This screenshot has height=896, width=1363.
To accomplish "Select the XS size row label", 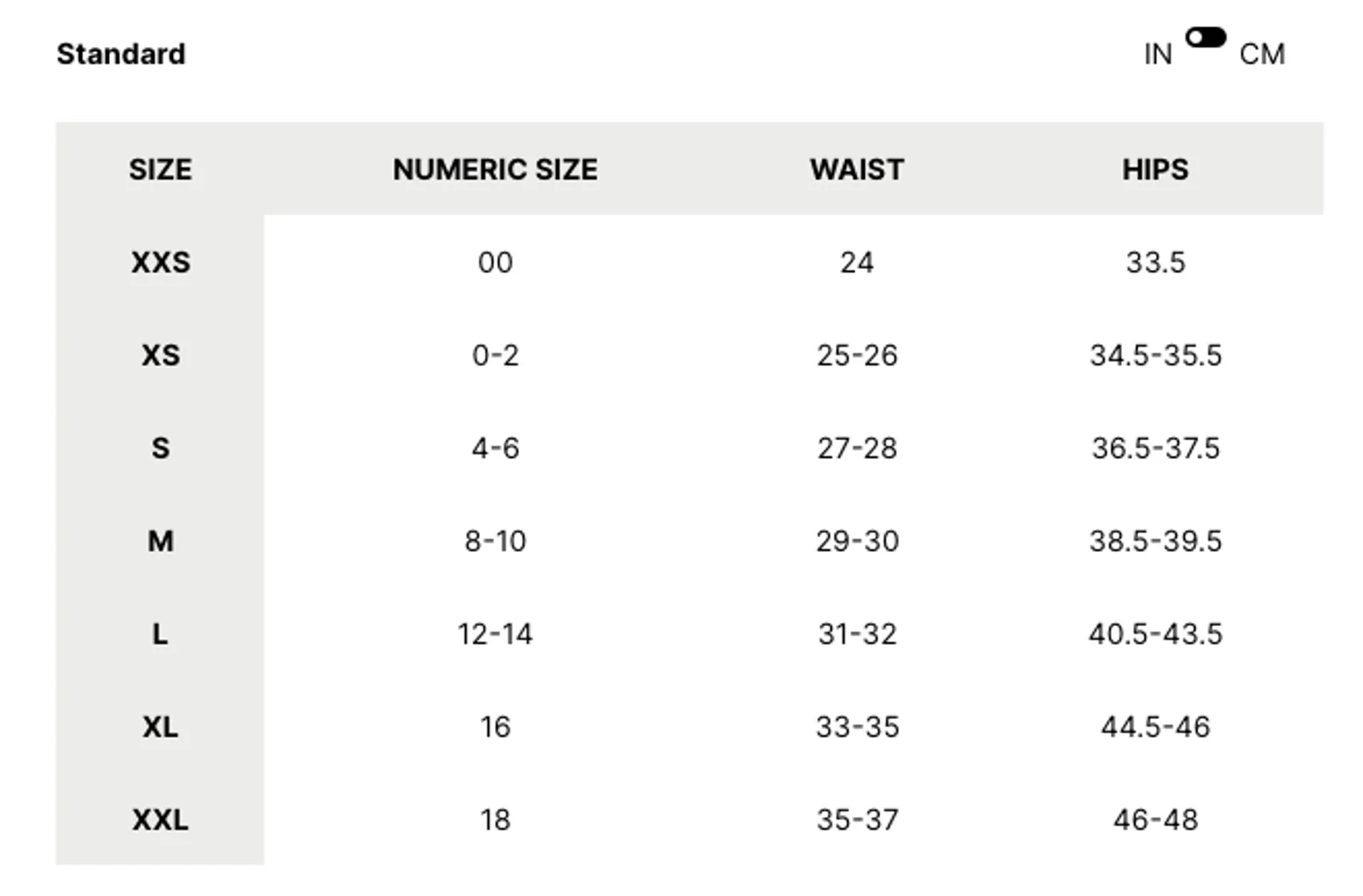I will coord(160,355).
